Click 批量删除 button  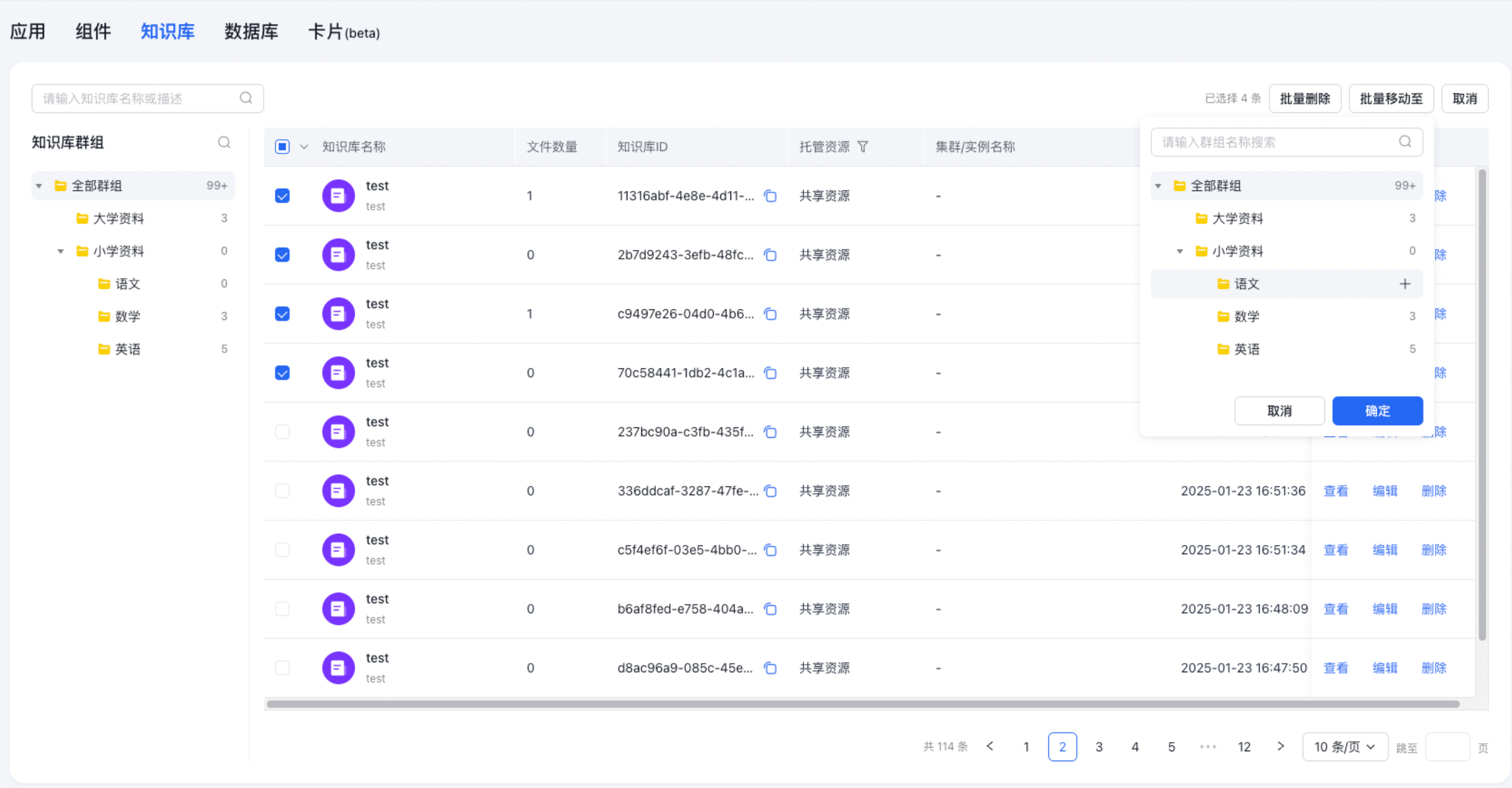1305,98
